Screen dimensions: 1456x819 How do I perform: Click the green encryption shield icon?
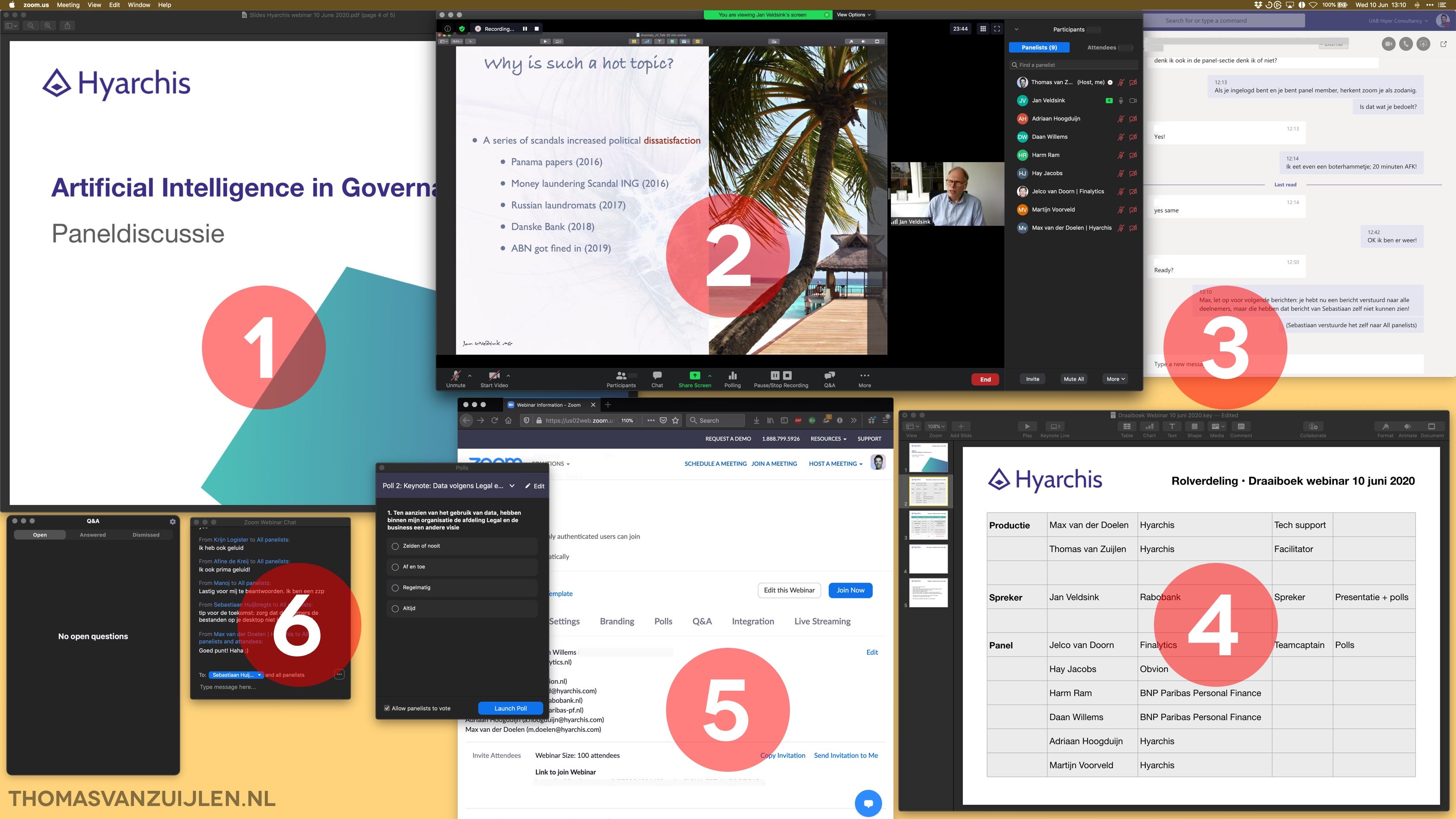pos(462,29)
